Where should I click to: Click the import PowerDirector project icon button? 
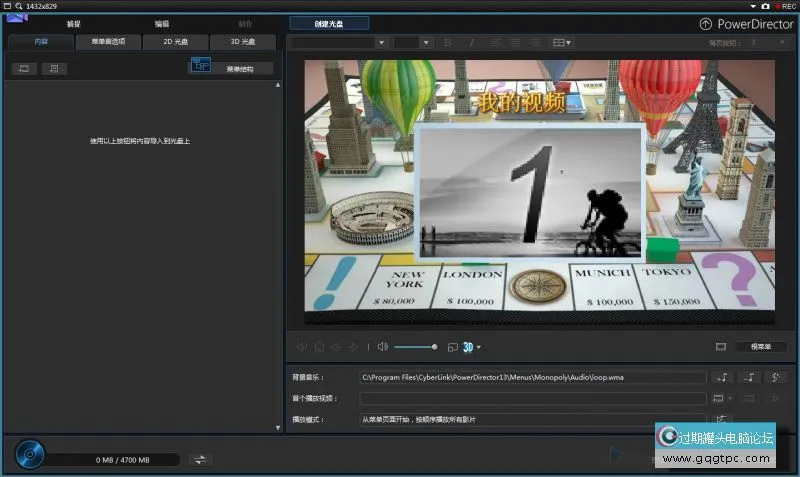tap(52, 68)
